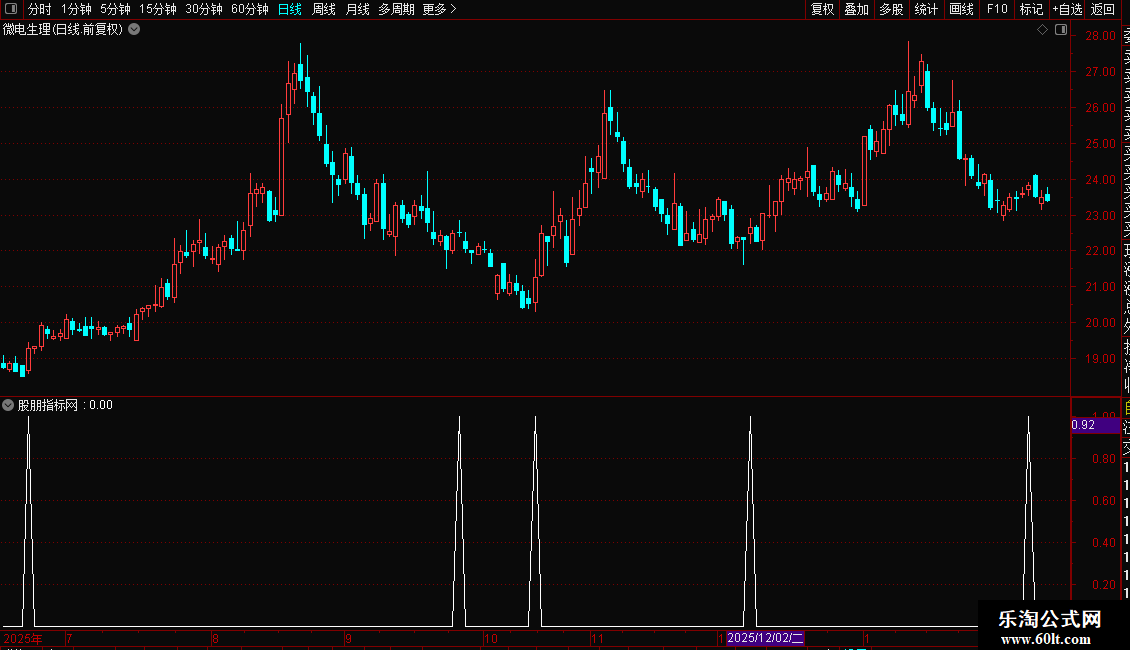Click the 2025/12/02 date marker on the timeline
Image resolution: width=1130 pixels, height=650 pixels.
[x=765, y=638]
